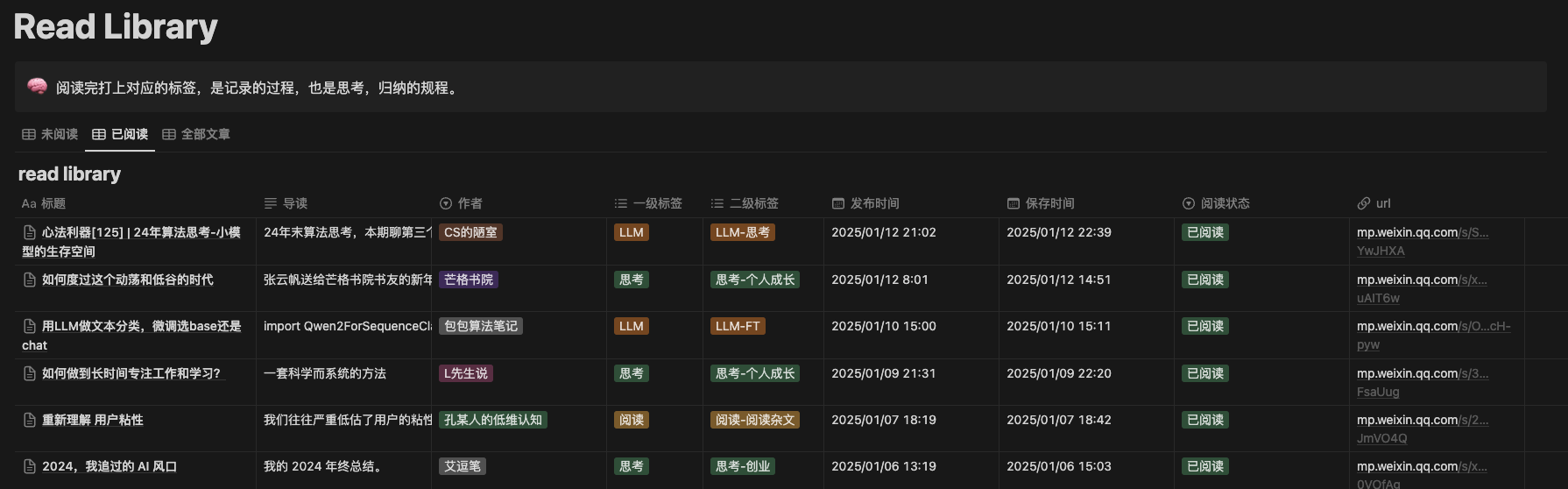Screen dimensions: 1568x489
Task: Click the brain emoji icon in callout
Action: 37,86
